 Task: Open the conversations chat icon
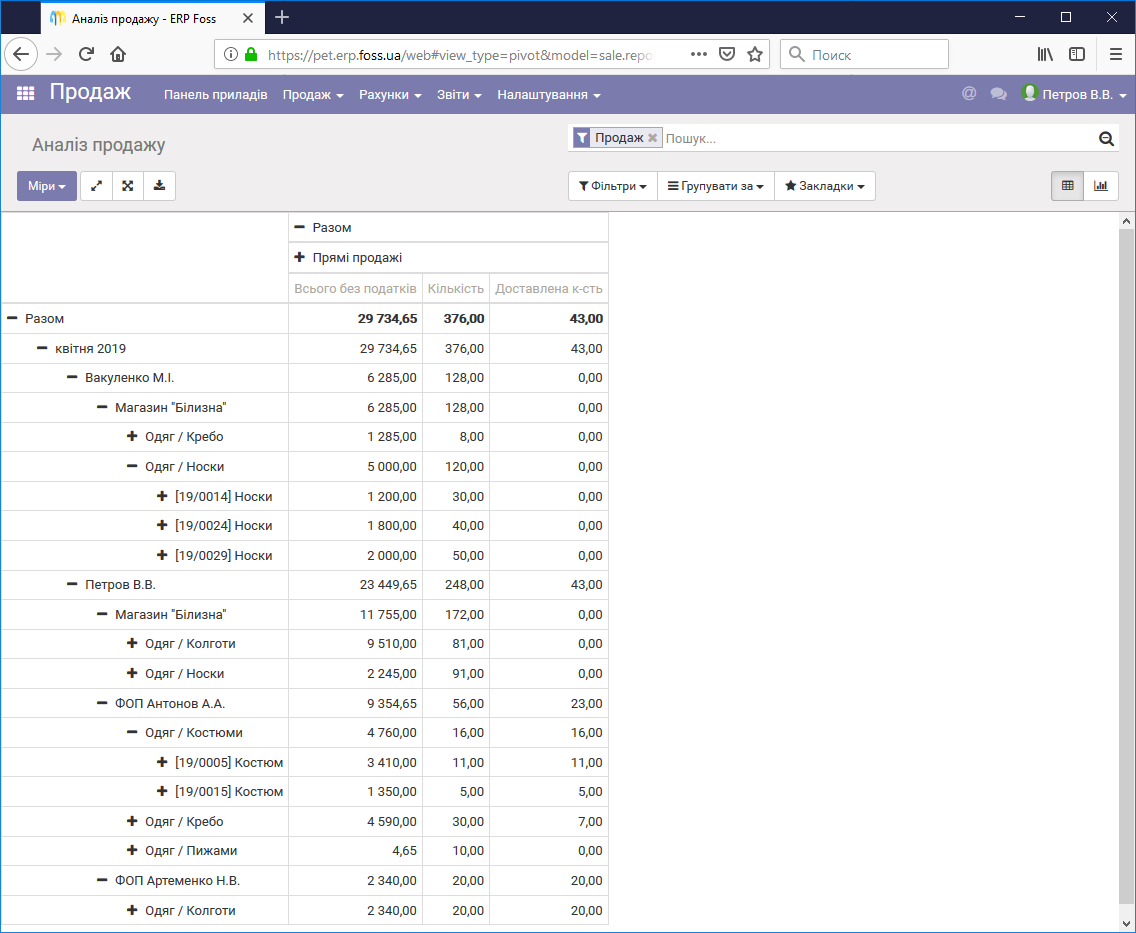click(998, 94)
